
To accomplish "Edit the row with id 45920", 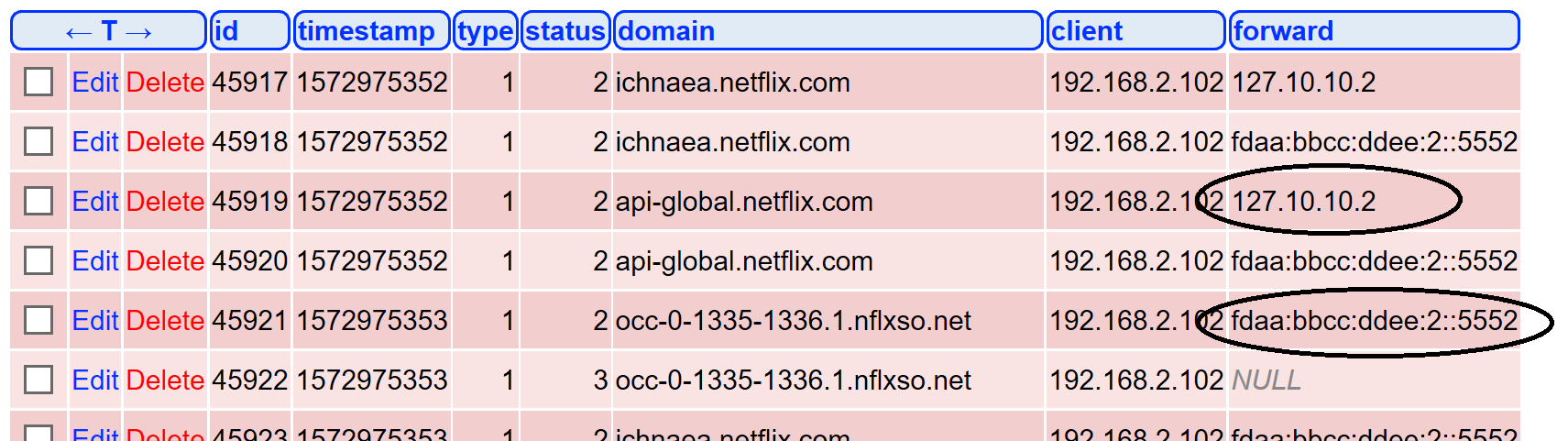I will pos(95,261).
